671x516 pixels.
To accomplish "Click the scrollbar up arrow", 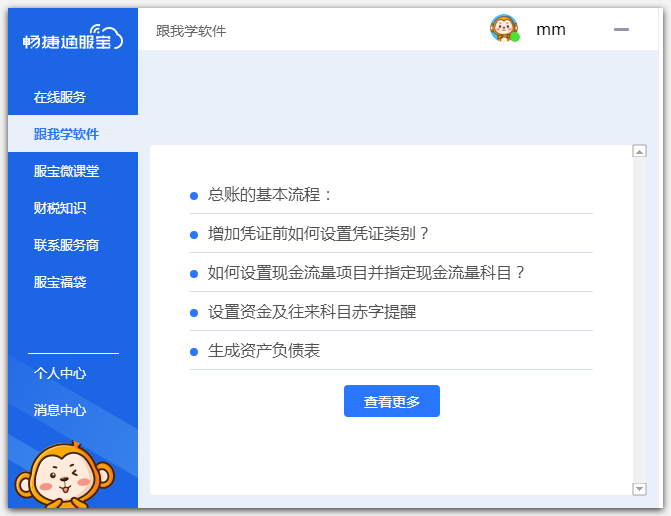I will click(639, 151).
